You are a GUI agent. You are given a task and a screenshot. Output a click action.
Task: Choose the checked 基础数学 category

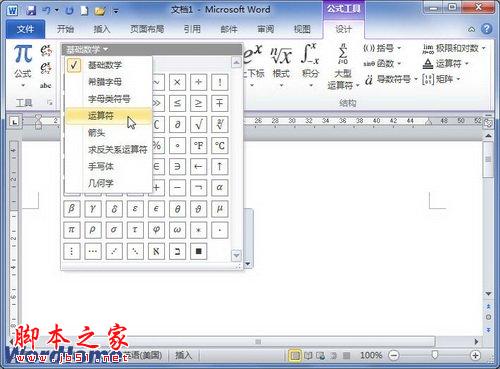point(109,65)
